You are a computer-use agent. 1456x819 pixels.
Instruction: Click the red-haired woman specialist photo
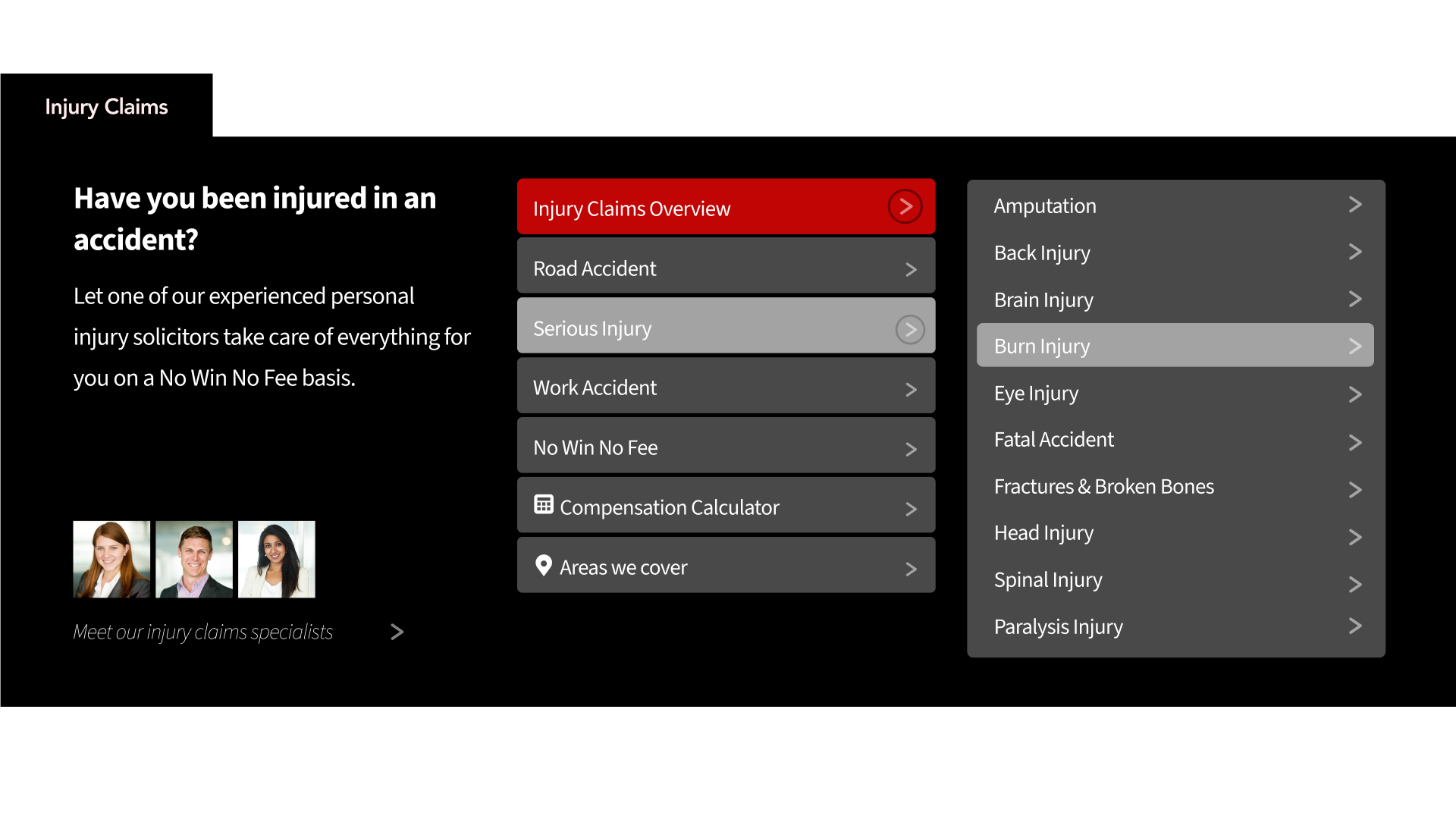(111, 559)
